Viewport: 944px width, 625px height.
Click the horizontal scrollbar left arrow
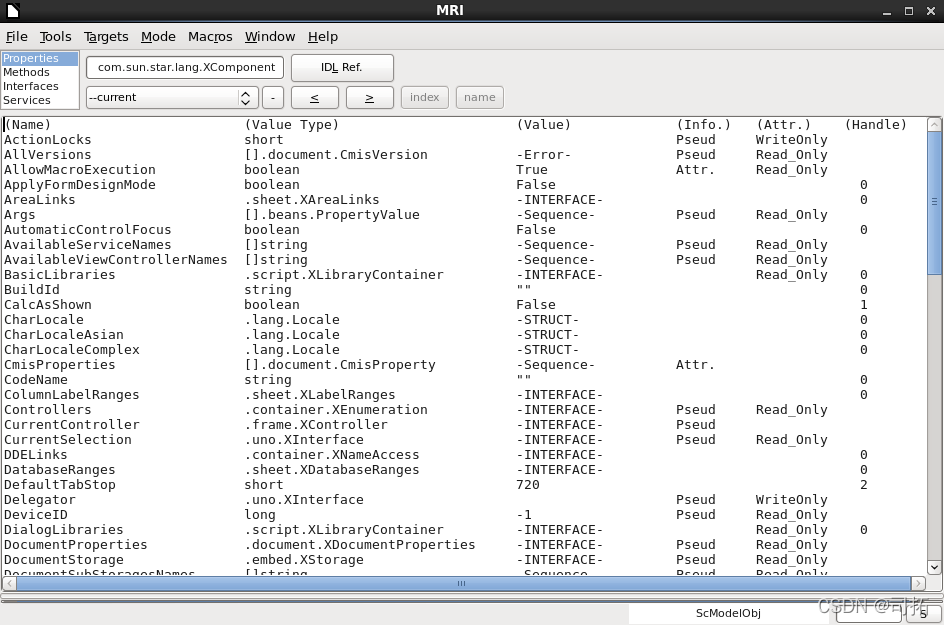click(x=9, y=583)
